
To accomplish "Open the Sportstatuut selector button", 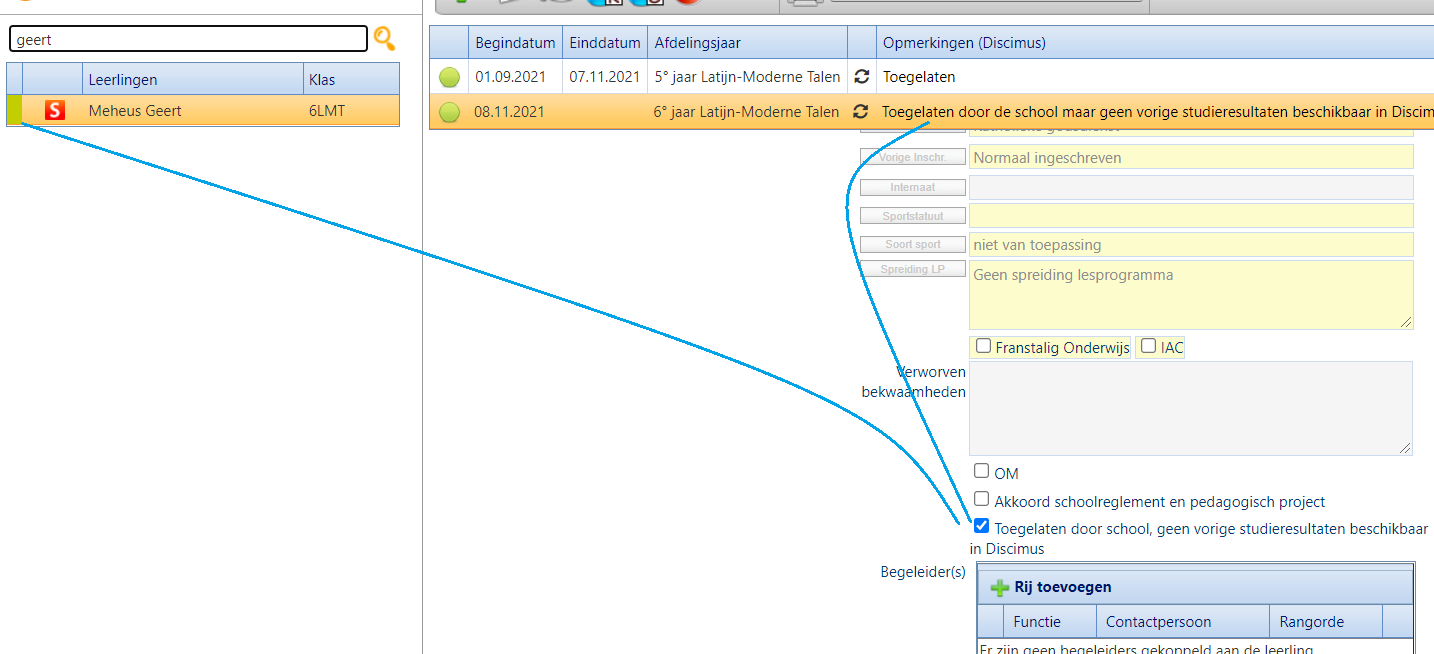I will tap(912, 216).
